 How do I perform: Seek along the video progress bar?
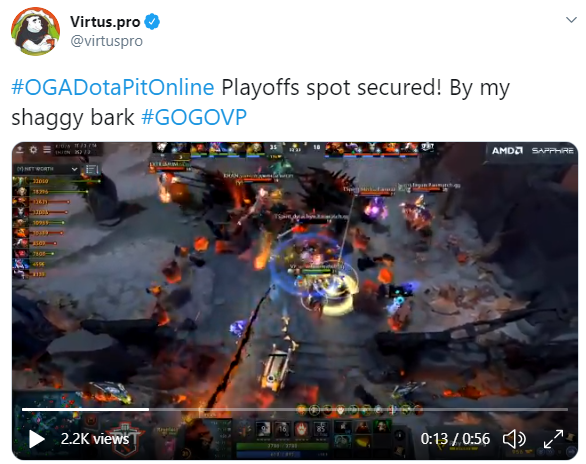coord(294,409)
